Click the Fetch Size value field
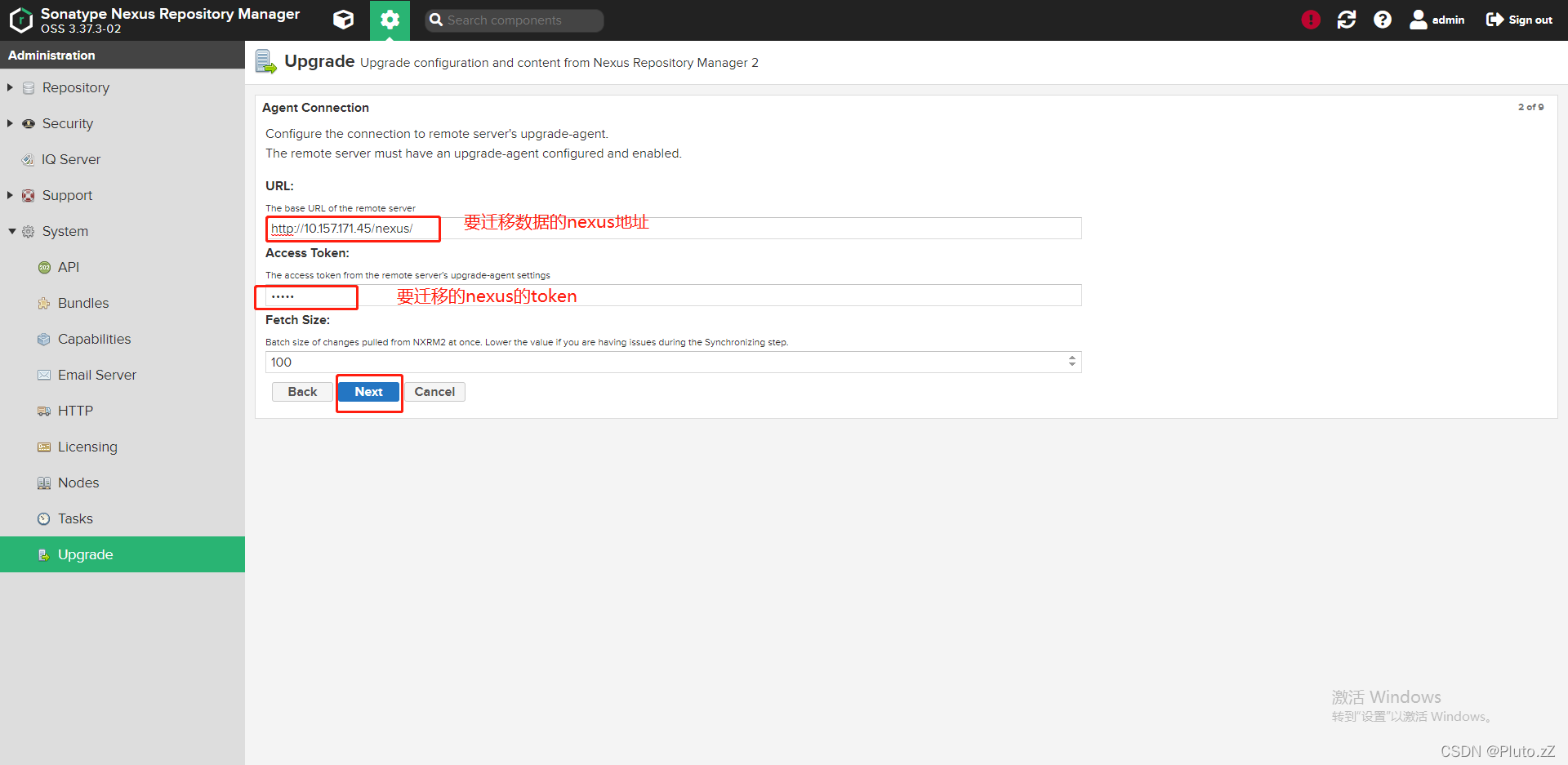This screenshot has height=765, width=1568. click(666, 362)
